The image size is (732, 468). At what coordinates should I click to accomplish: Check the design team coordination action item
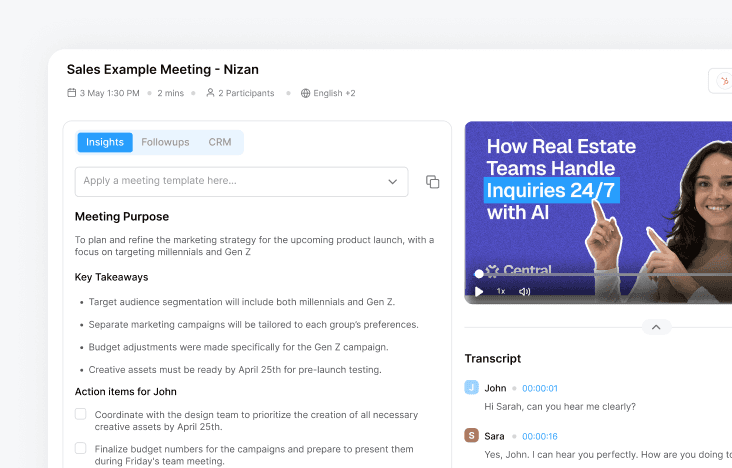coord(80,414)
